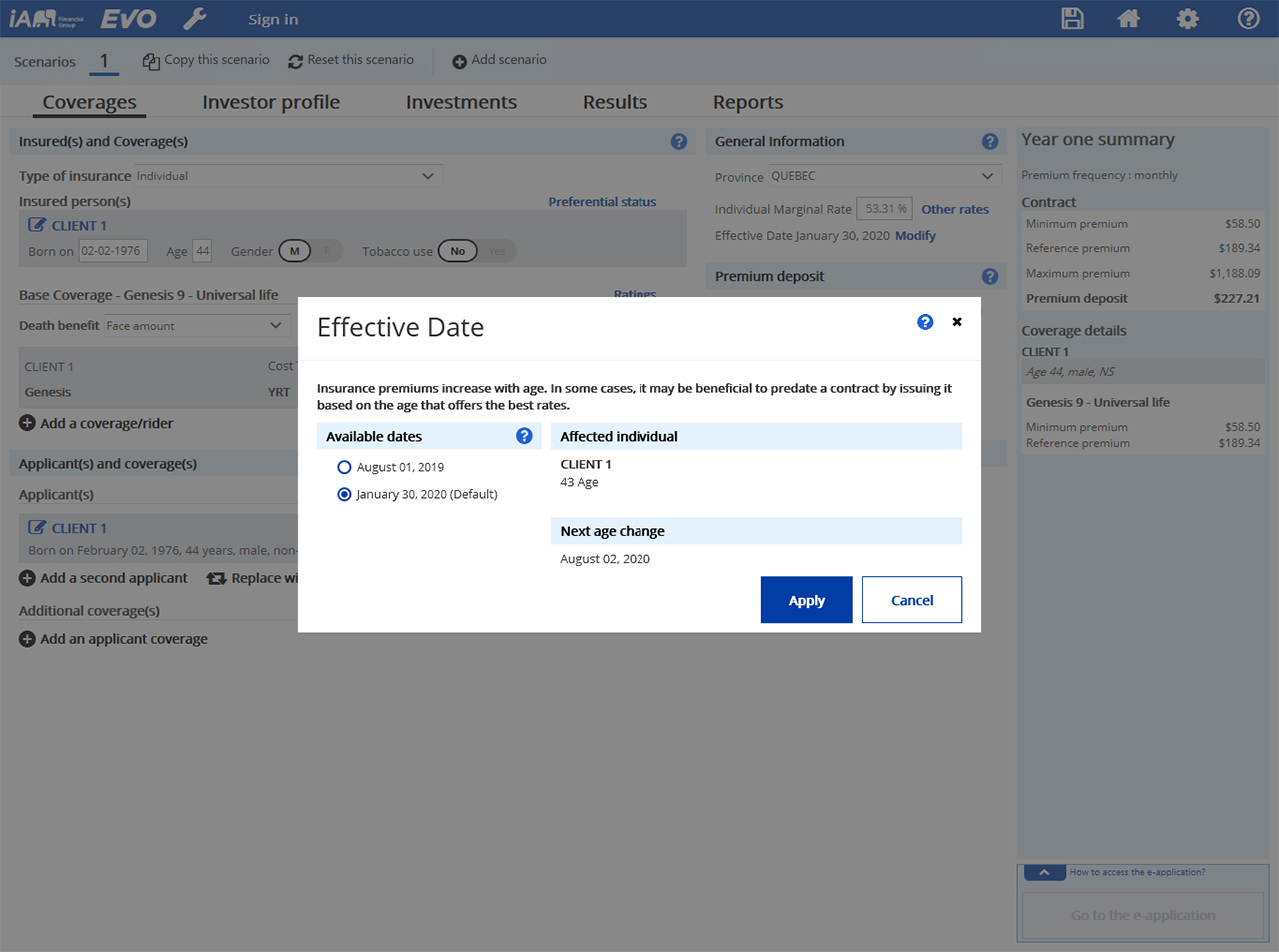Expand the Type of insurance dropdown

point(288,176)
